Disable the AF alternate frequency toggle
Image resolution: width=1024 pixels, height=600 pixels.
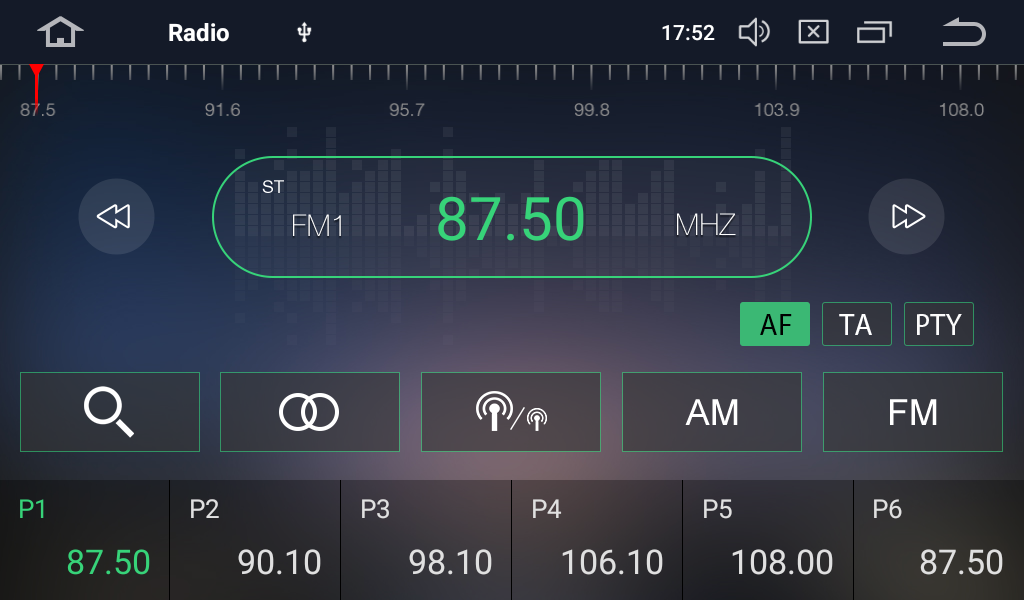(775, 325)
